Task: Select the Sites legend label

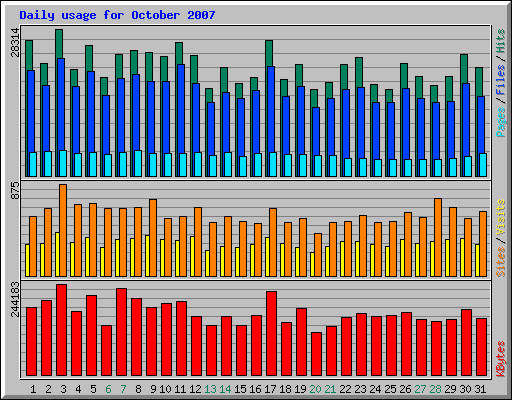Action: [501, 262]
